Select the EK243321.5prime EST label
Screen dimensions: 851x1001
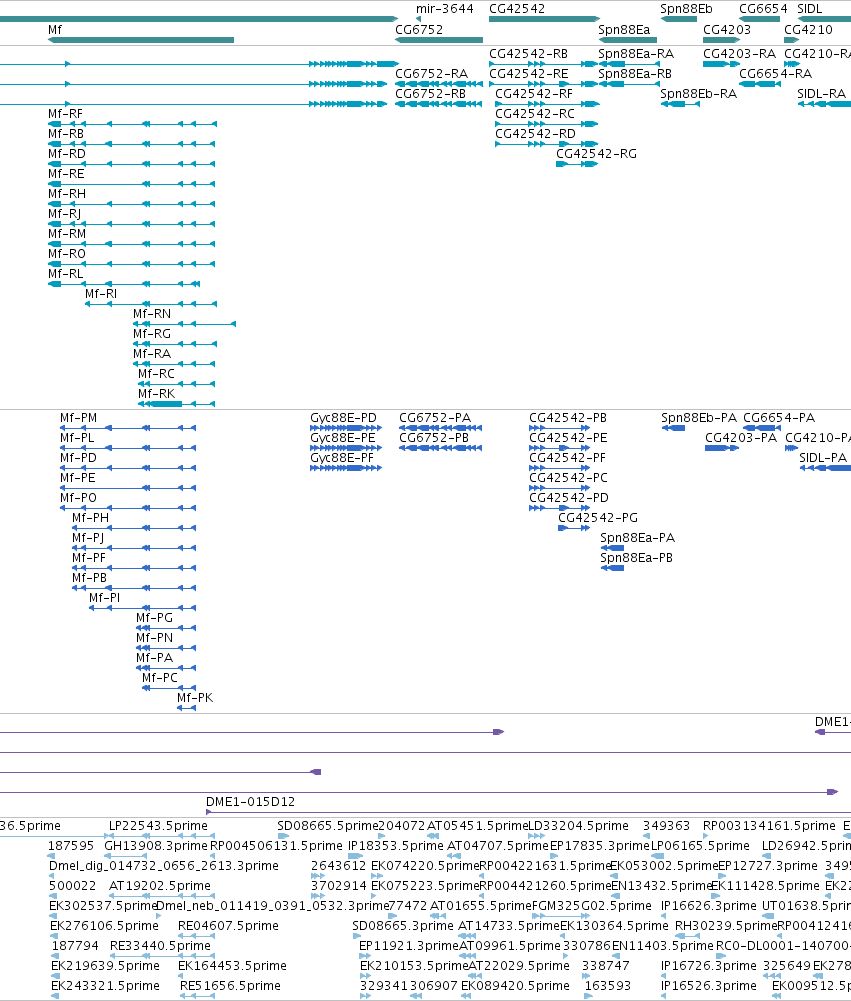[x=105, y=986]
